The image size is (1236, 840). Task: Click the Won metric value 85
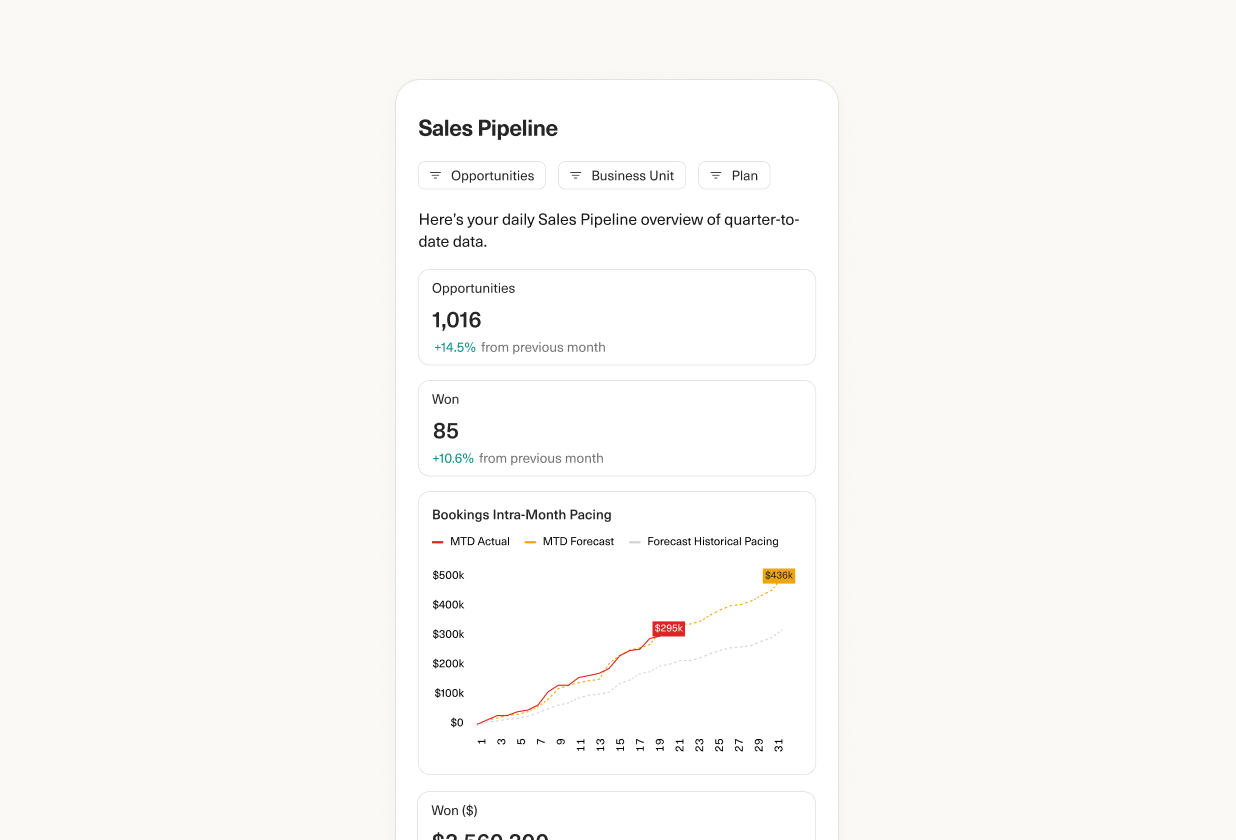(x=445, y=431)
